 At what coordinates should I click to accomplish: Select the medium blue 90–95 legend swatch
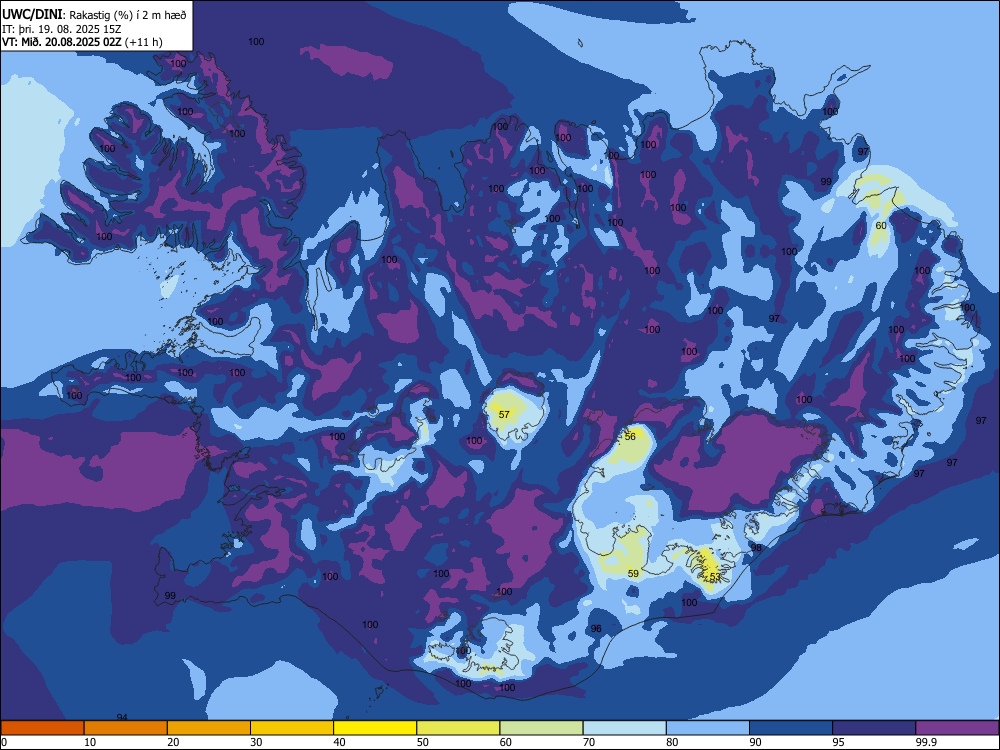(x=791, y=728)
